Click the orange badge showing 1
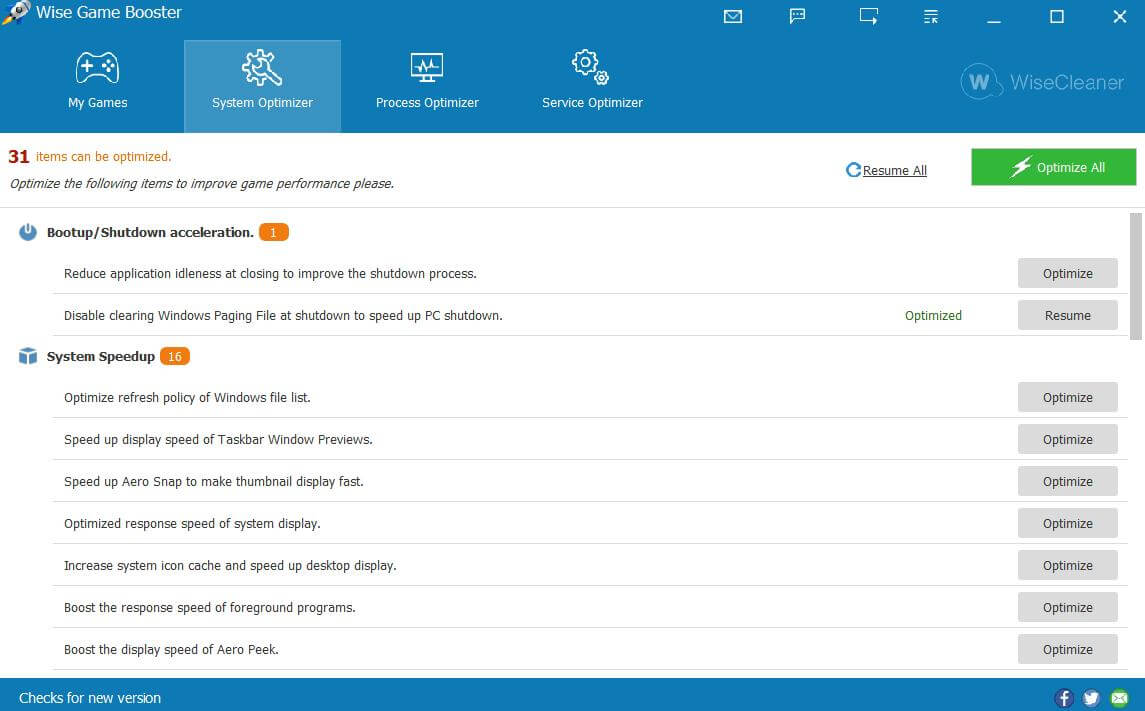This screenshot has height=711, width=1145. coord(274,232)
